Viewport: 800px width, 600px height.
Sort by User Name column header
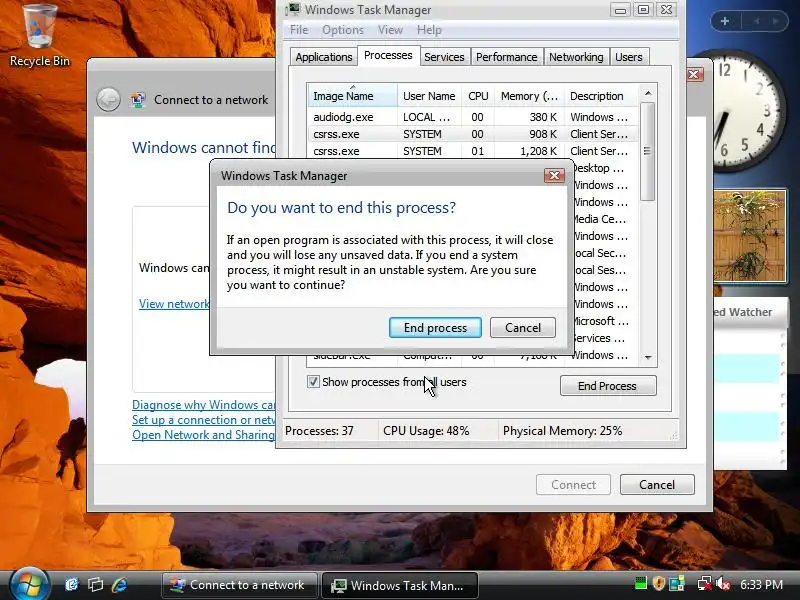(x=429, y=96)
